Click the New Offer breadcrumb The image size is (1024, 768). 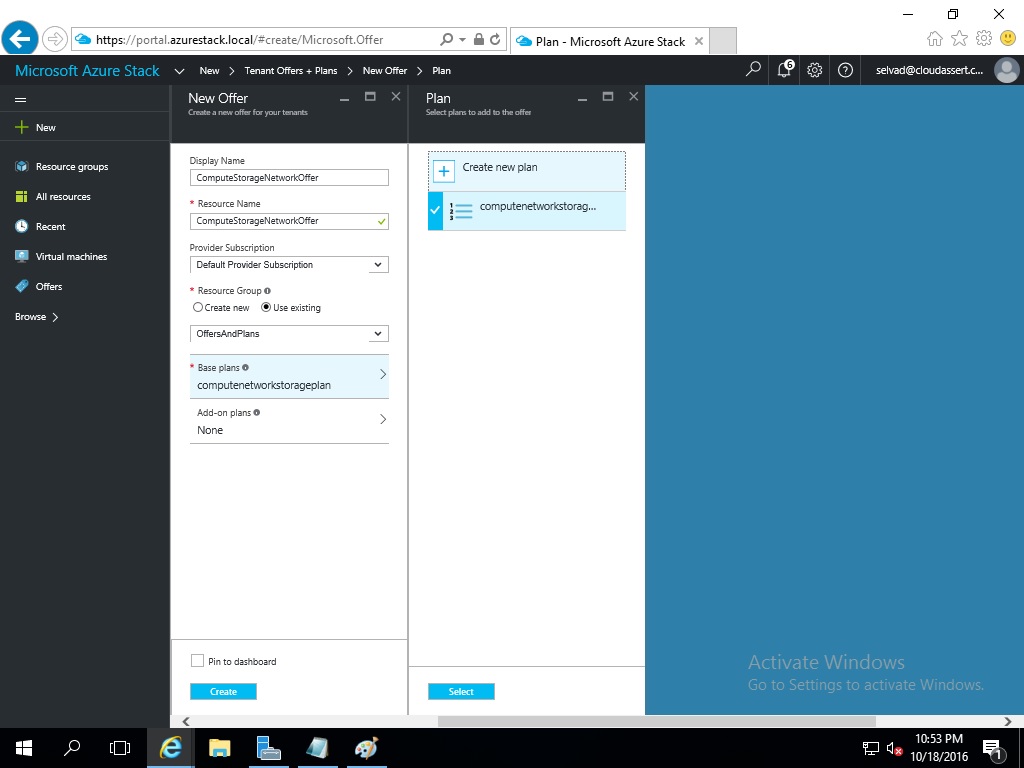[385, 71]
